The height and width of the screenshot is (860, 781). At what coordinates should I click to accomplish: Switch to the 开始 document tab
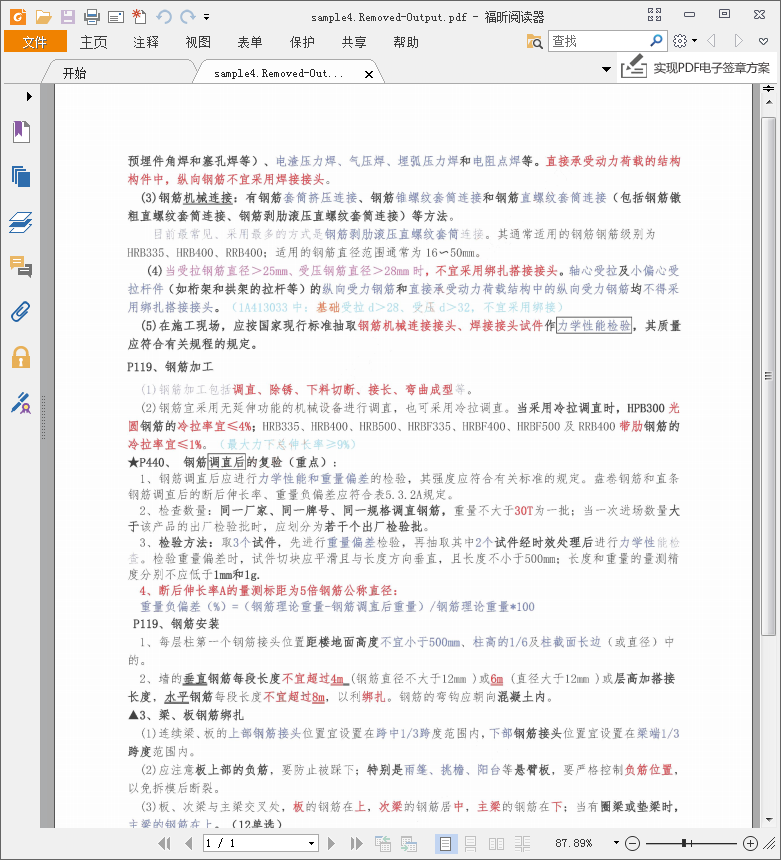point(74,73)
